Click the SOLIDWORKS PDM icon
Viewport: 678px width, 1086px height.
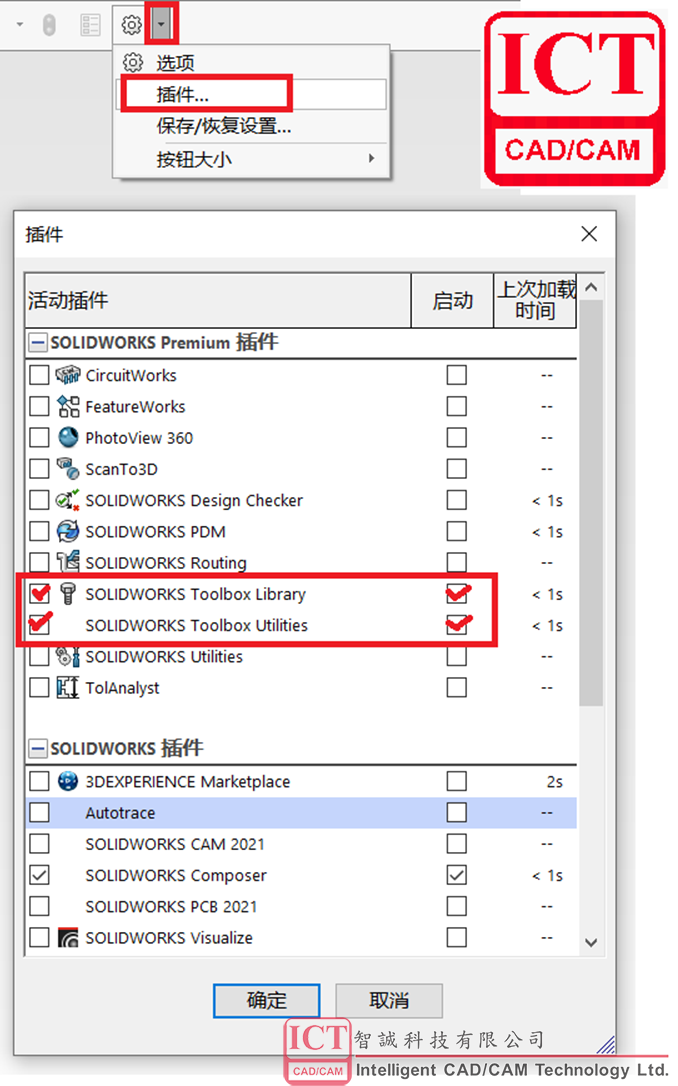[x=68, y=532]
